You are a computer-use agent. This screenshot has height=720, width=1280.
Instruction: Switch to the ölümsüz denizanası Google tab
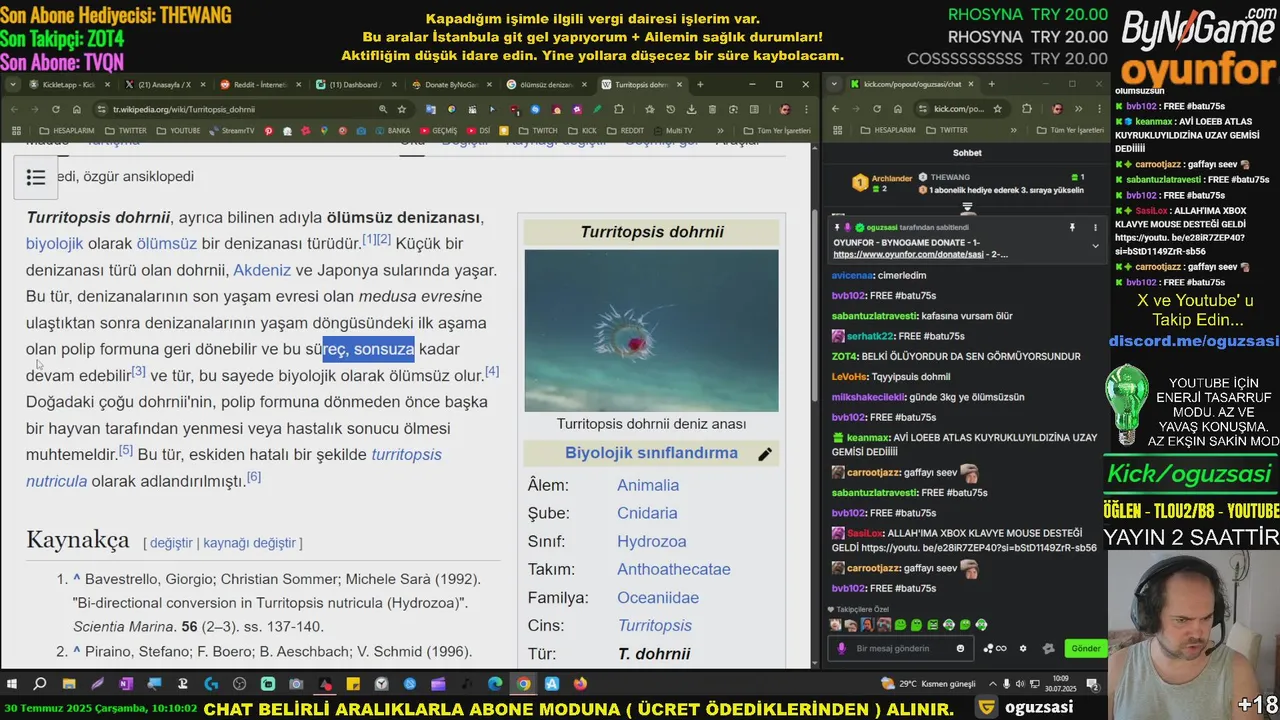pyautogui.click(x=545, y=84)
